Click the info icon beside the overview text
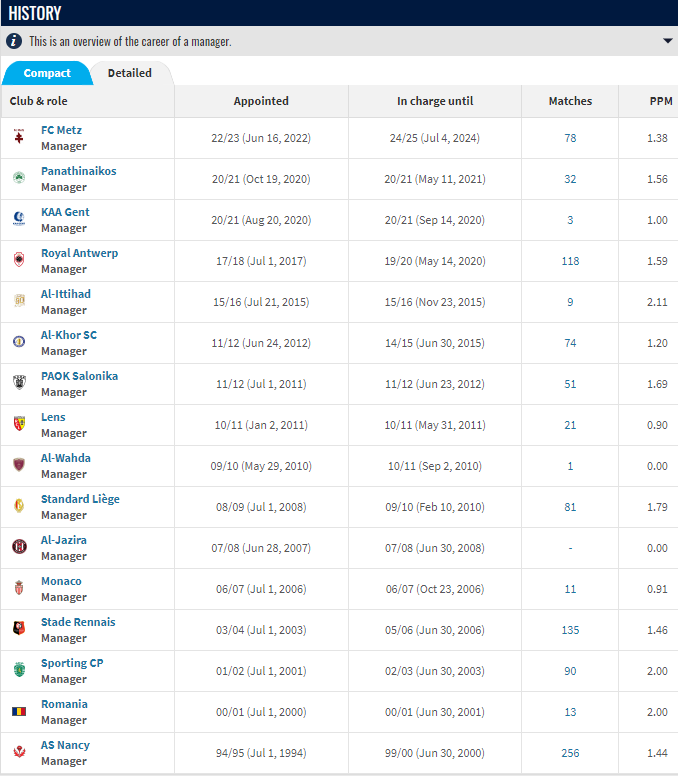This screenshot has height=776, width=678. tap(14, 41)
